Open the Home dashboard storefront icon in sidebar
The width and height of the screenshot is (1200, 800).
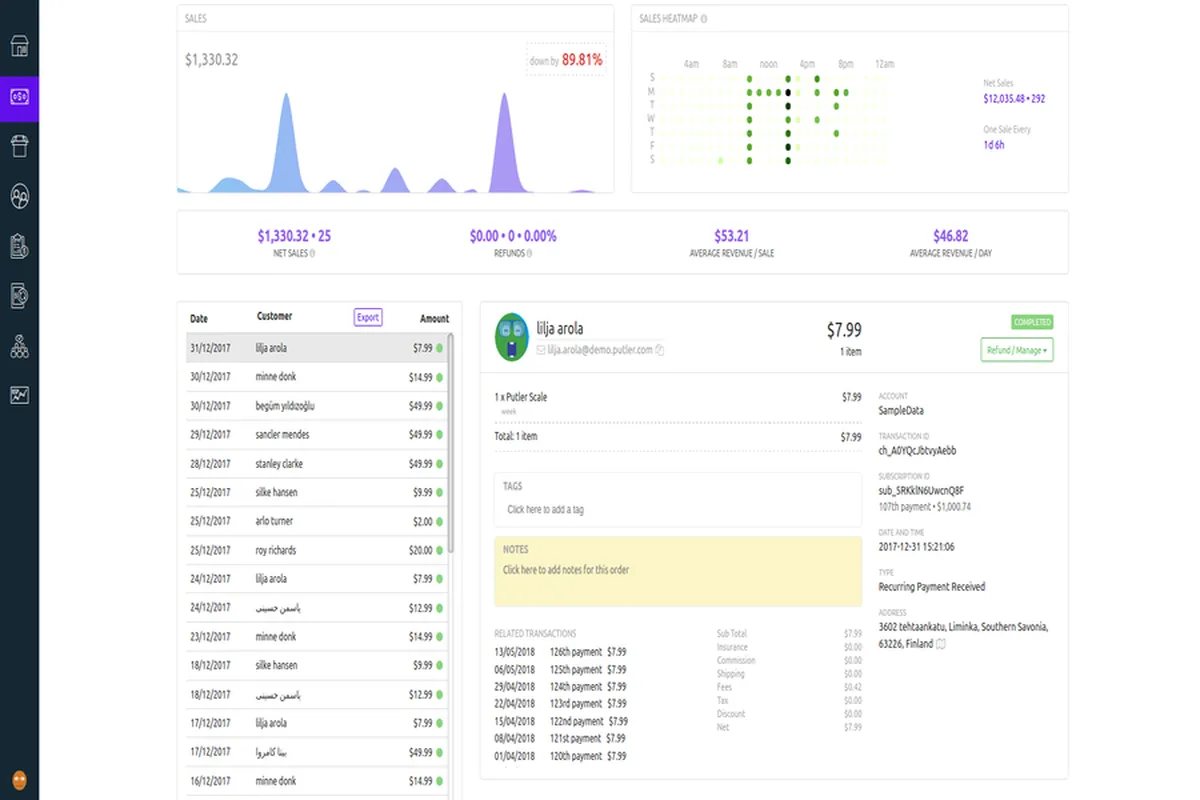pyautogui.click(x=19, y=46)
